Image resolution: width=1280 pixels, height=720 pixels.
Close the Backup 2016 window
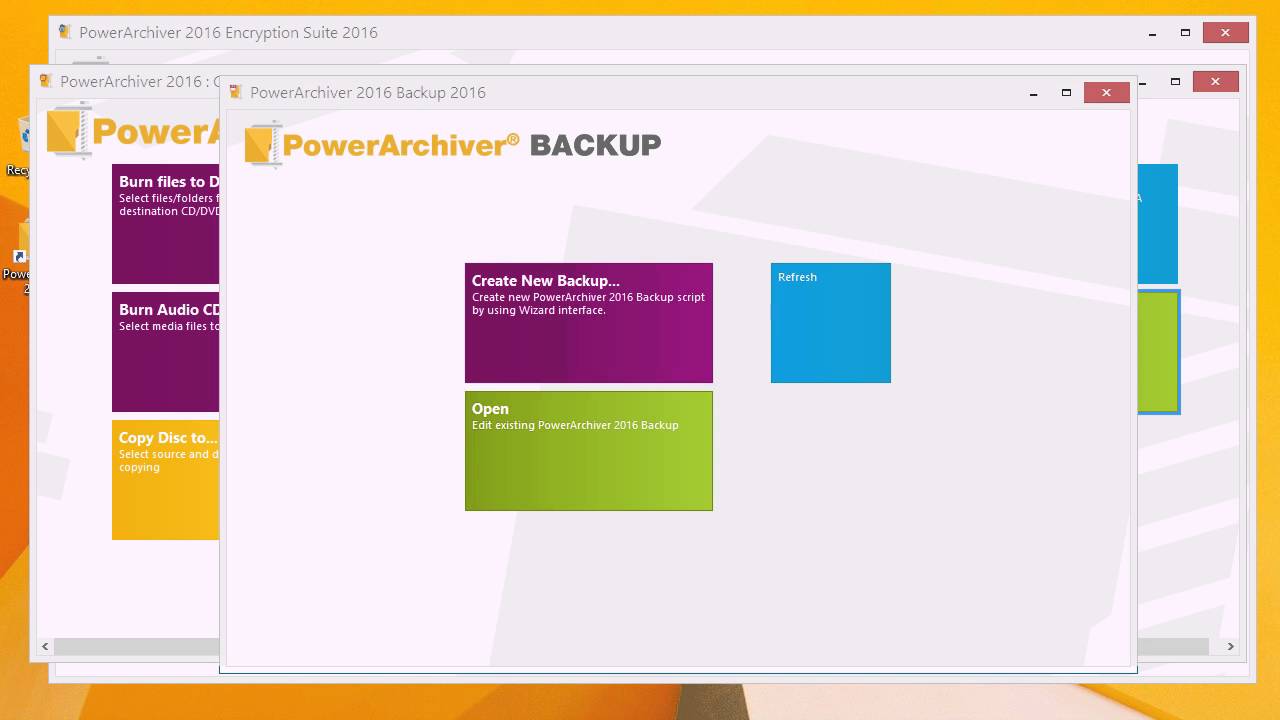click(1106, 93)
